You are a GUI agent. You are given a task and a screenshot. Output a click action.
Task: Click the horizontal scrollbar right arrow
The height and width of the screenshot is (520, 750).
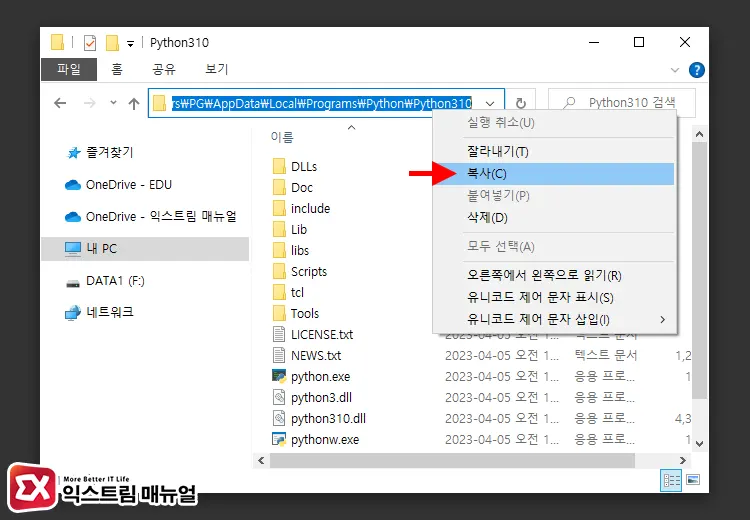pos(683,460)
